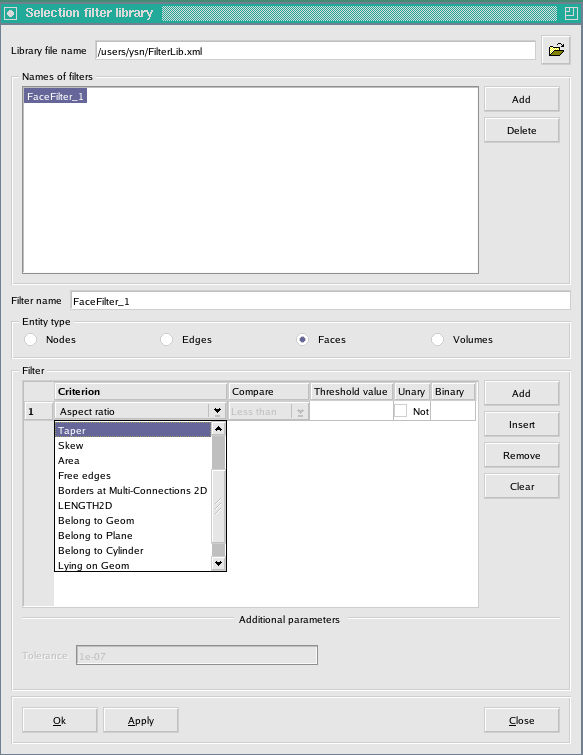Select FaceFilter_1 in names of filters
This screenshot has height=755, width=583.
pyautogui.click(x=55, y=96)
